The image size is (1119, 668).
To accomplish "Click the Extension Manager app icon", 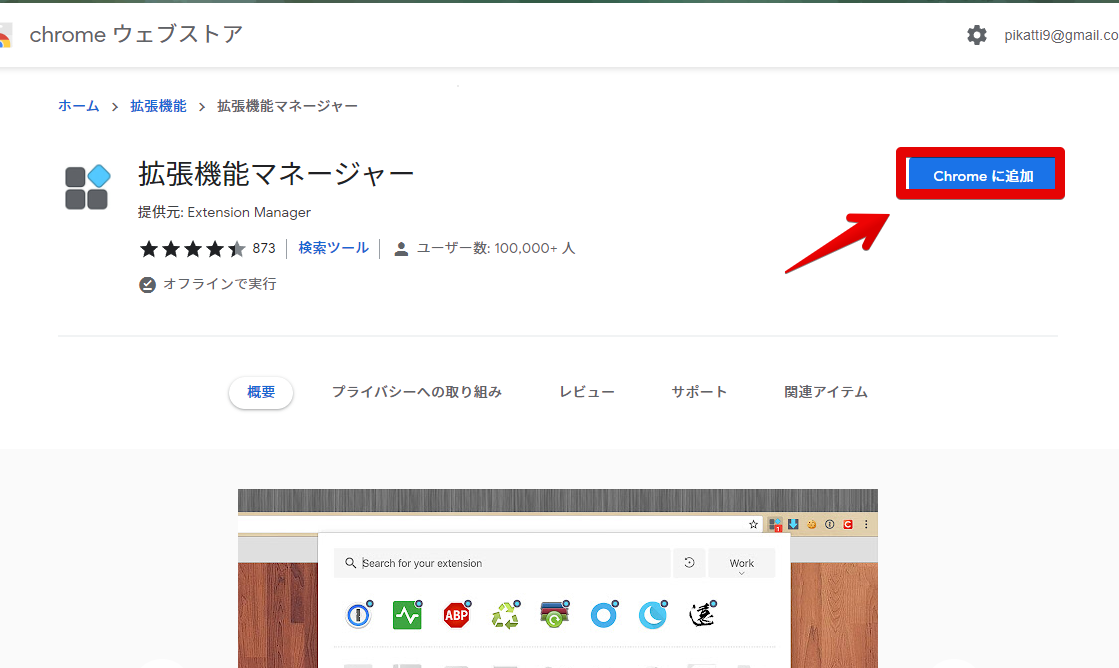I will (x=87, y=187).
